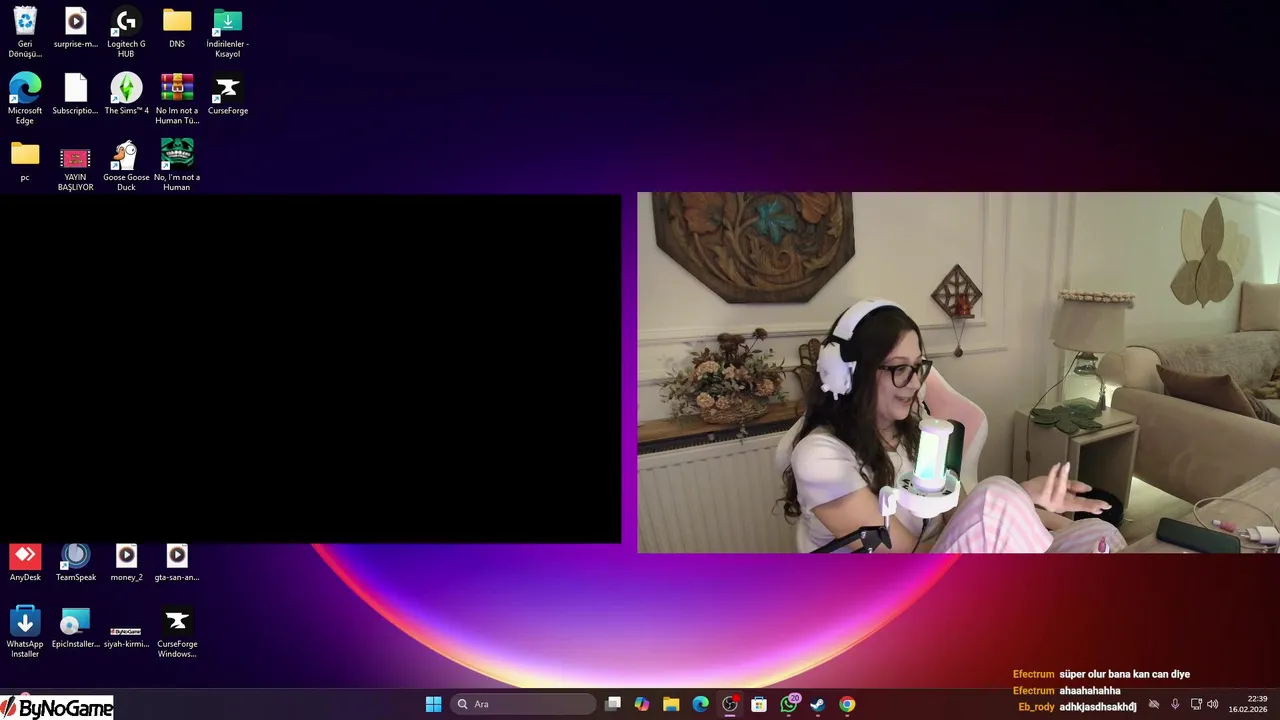
Task: Open the surprise-m... media file icon
Action: (76, 28)
